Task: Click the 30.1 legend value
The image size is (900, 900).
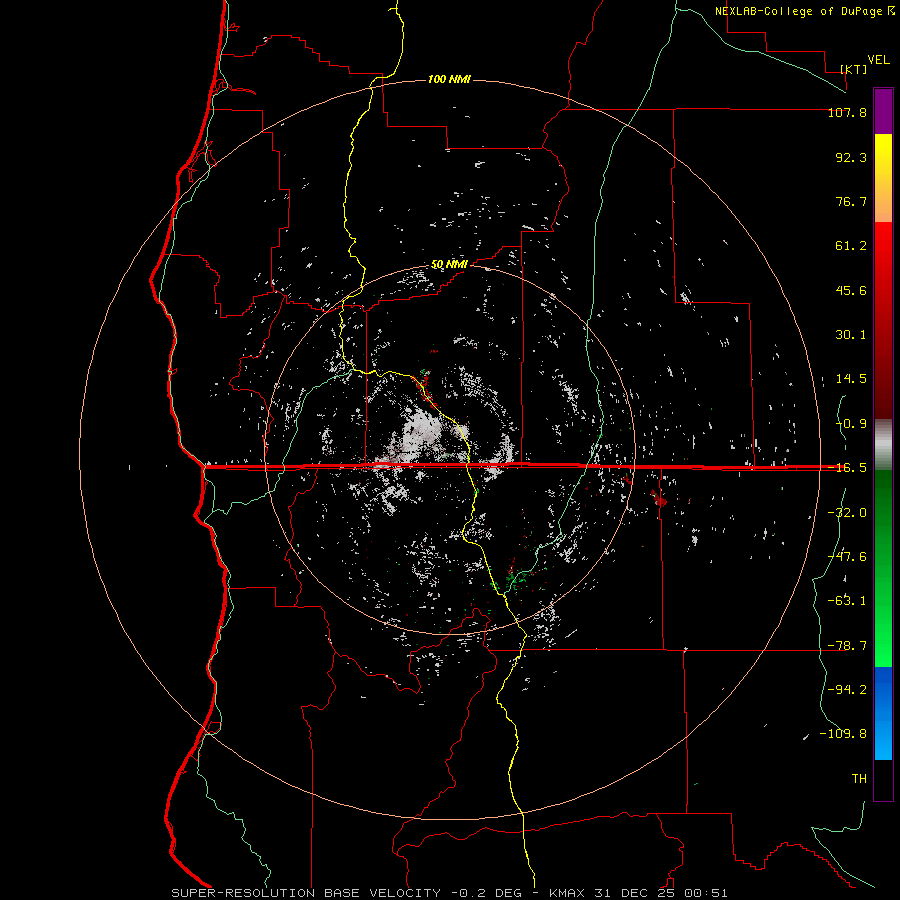Action: 851,335
